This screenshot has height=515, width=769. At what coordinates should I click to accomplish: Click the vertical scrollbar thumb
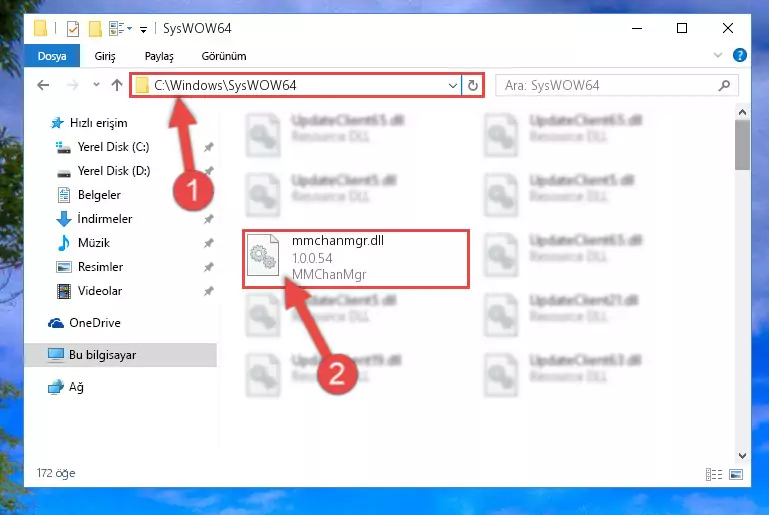pos(743,145)
